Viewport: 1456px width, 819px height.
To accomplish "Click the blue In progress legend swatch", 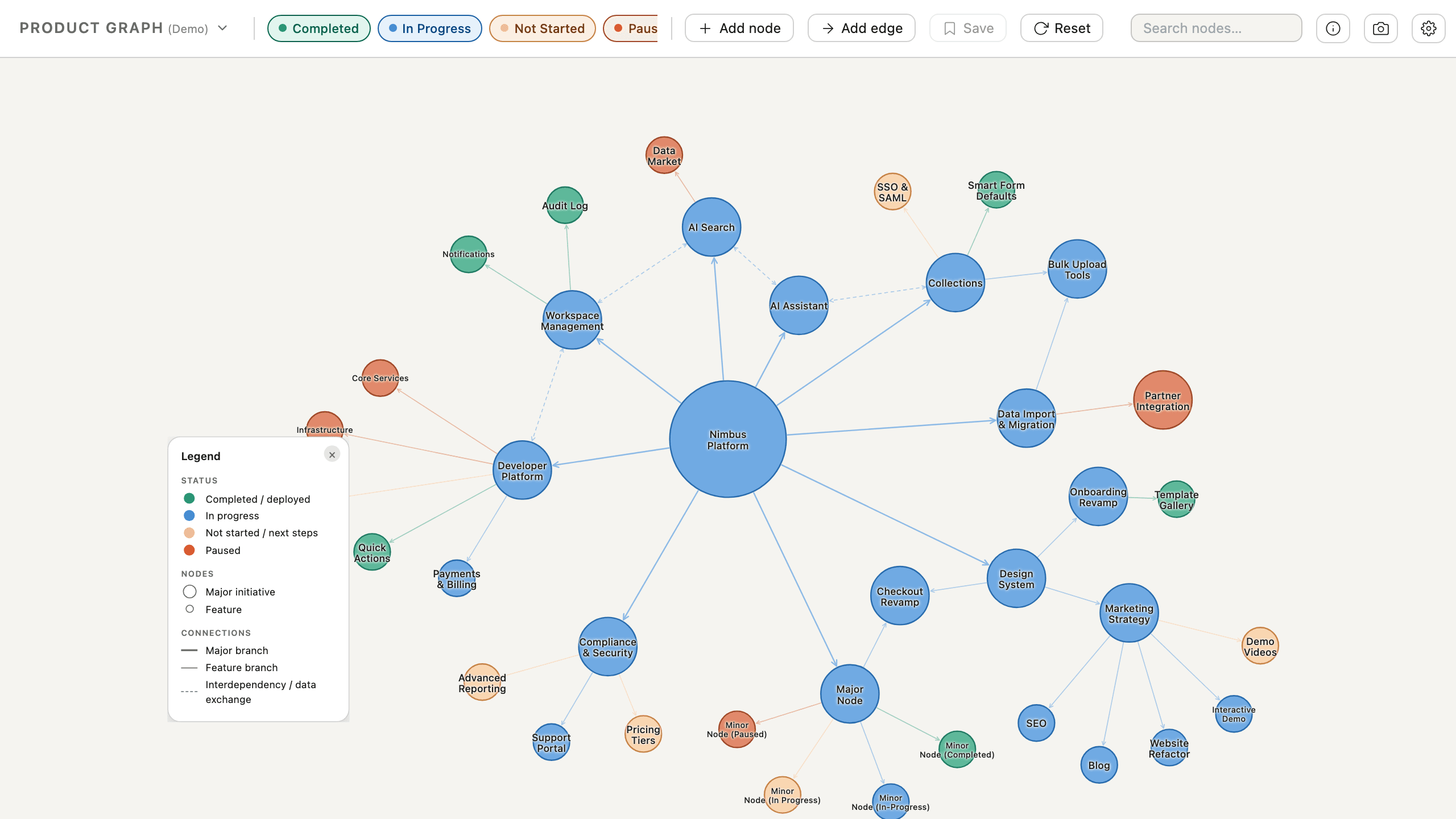I will 189,516.
